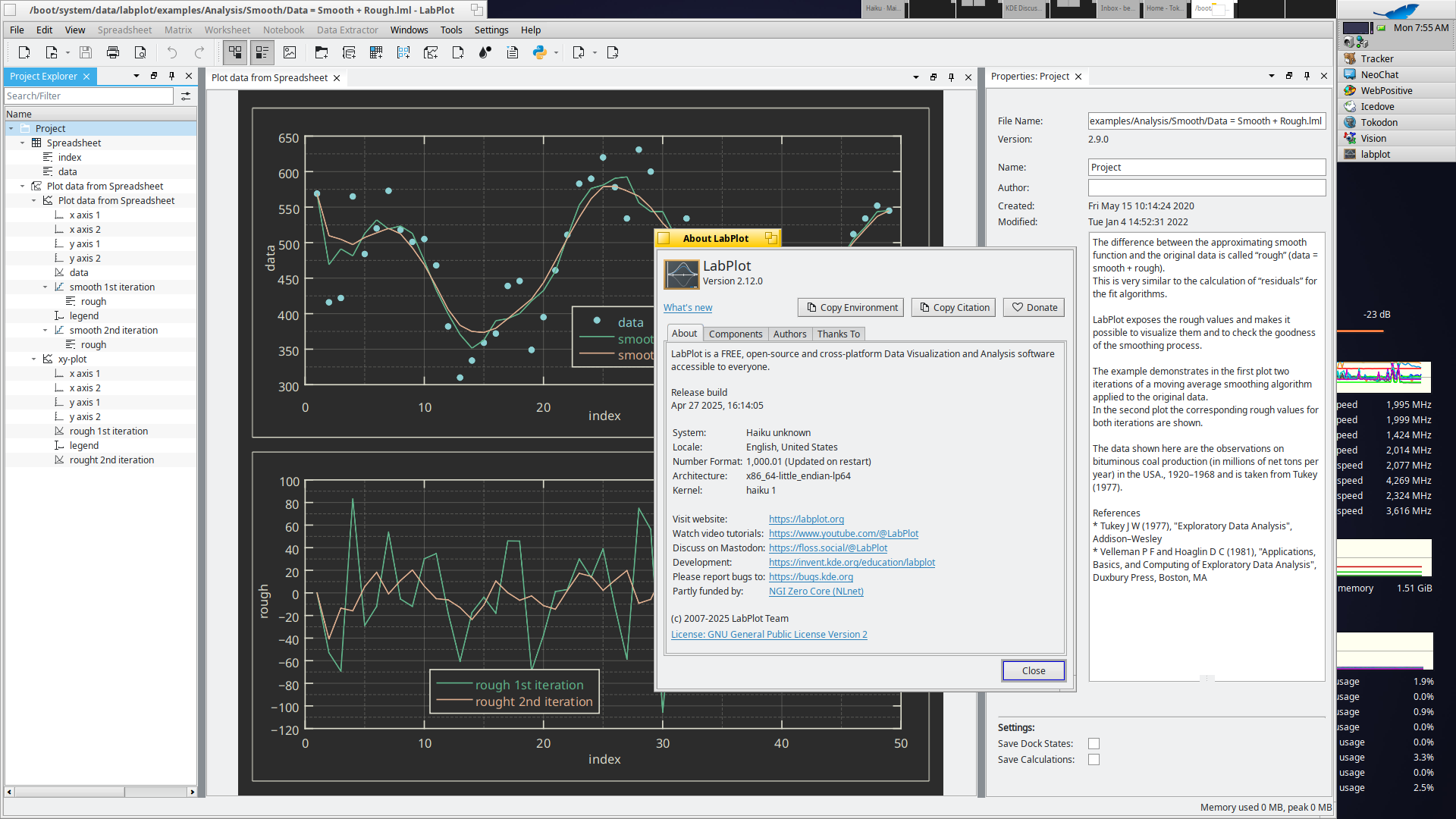Enable Save Calculations checkbox

coord(1094,760)
